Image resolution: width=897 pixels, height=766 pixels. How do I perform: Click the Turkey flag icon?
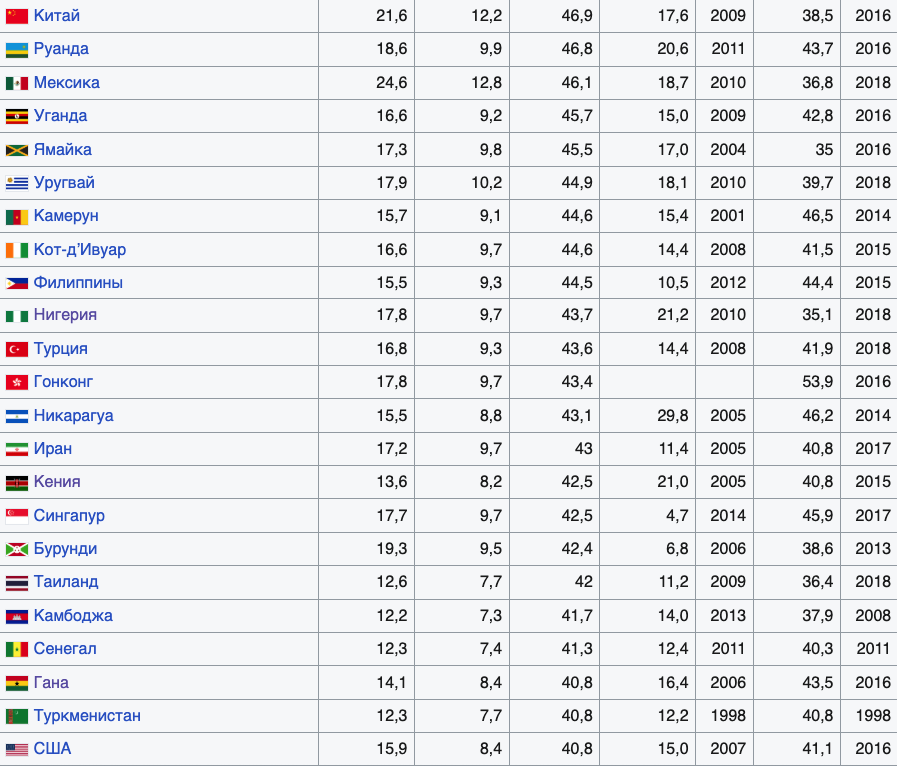coord(17,349)
